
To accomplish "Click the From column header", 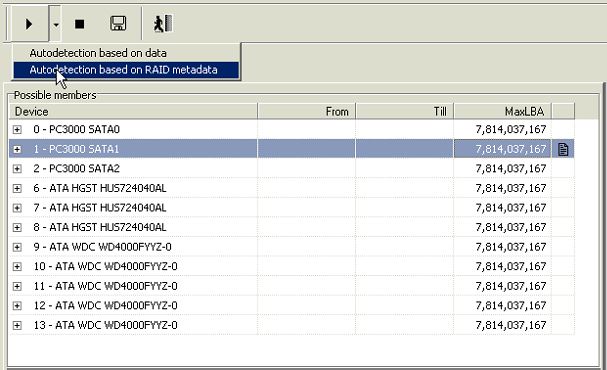I will pos(306,111).
